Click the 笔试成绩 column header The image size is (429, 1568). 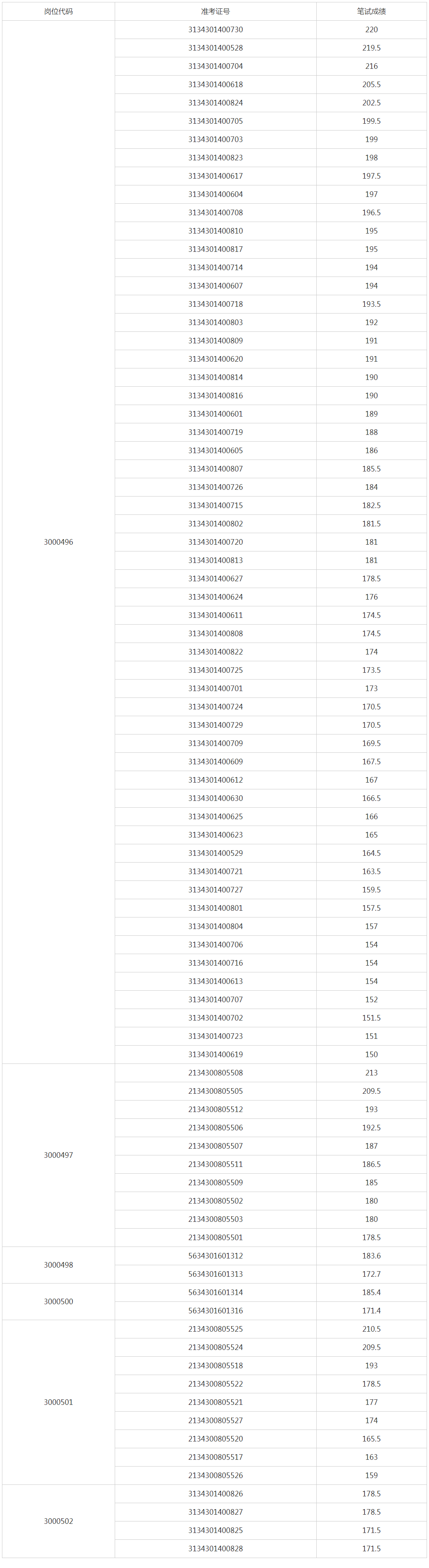click(372, 12)
